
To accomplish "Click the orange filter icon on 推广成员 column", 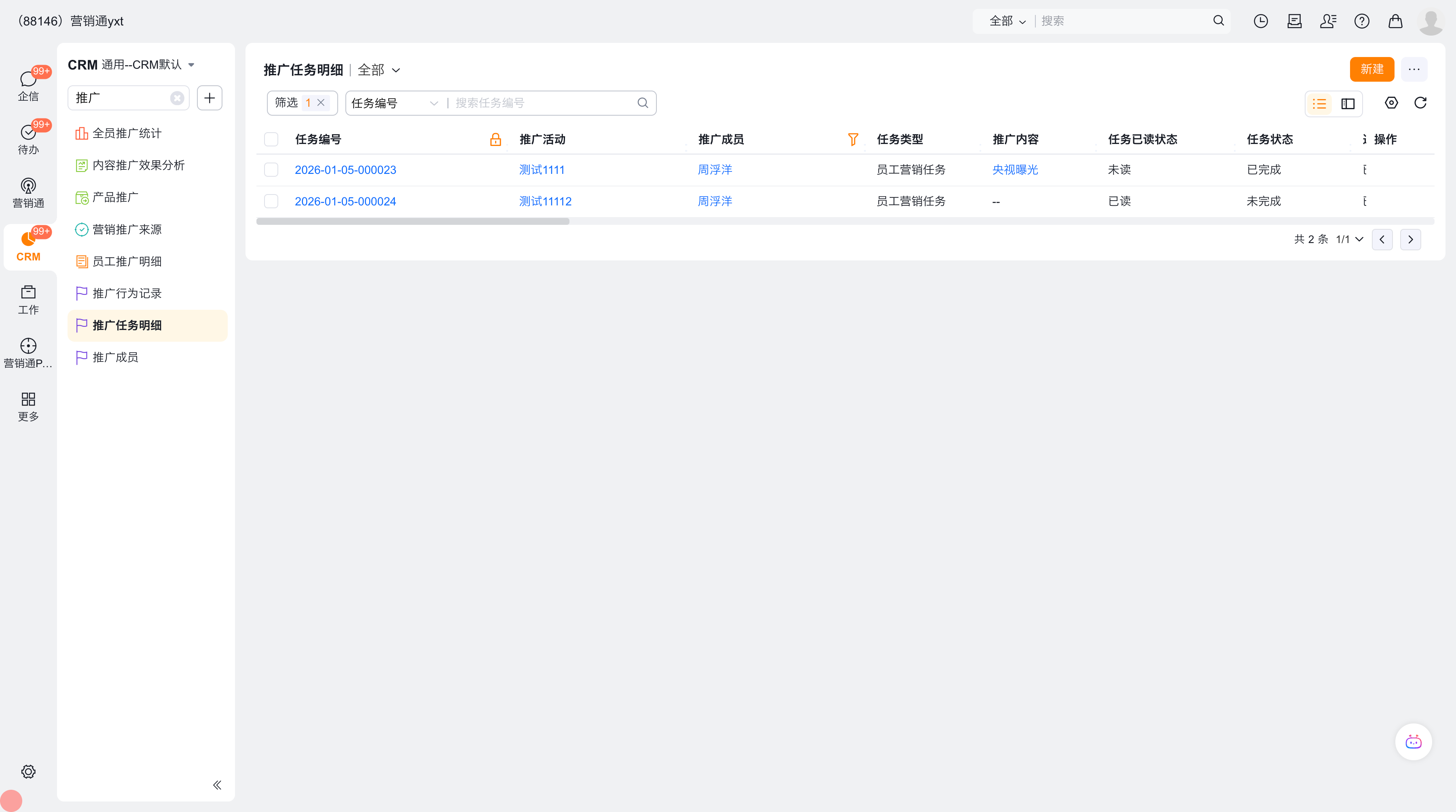I will click(853, 139).
